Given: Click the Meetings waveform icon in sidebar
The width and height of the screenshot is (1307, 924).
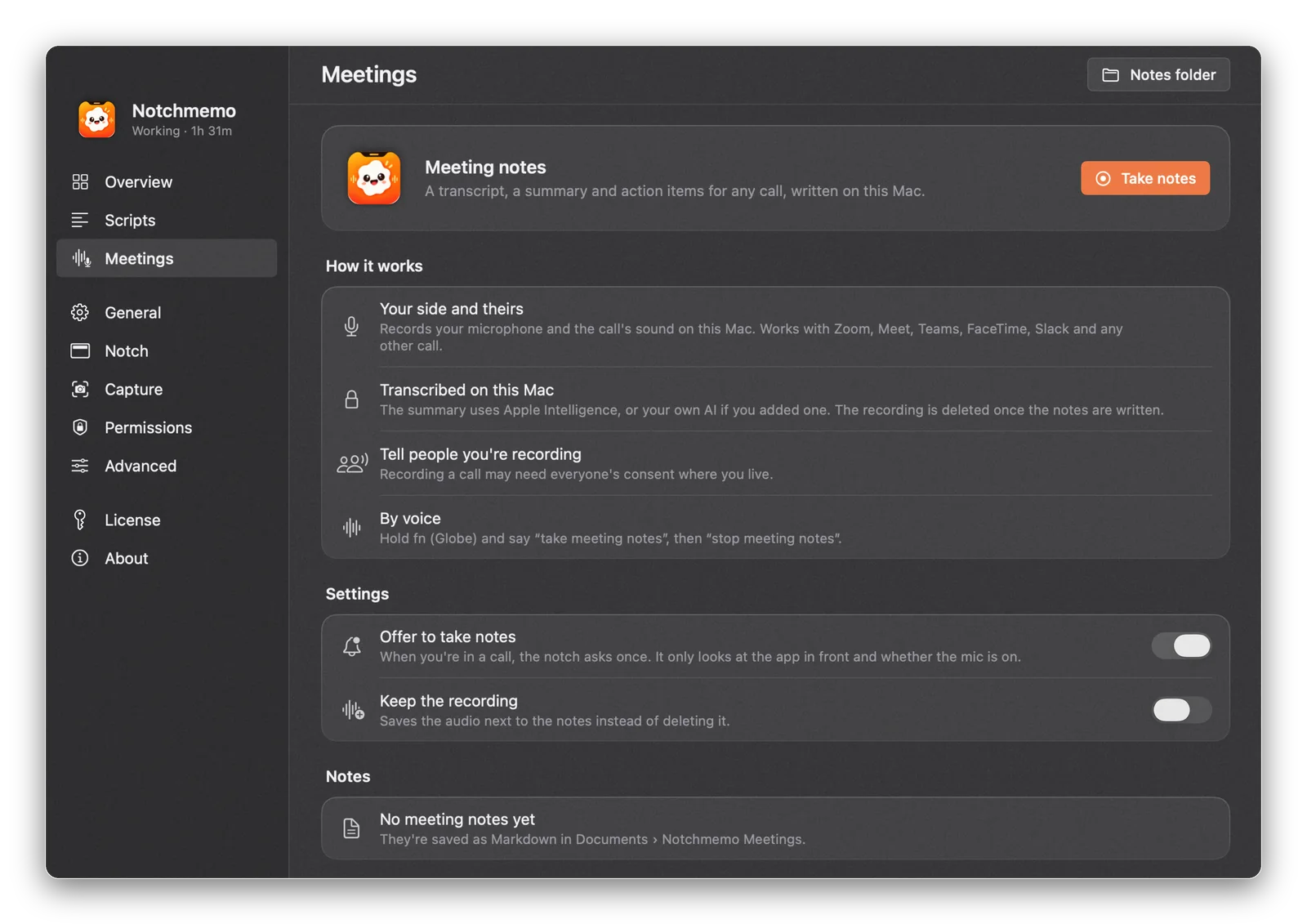Looking at the screenshot, I should click(x=81, y=258).
